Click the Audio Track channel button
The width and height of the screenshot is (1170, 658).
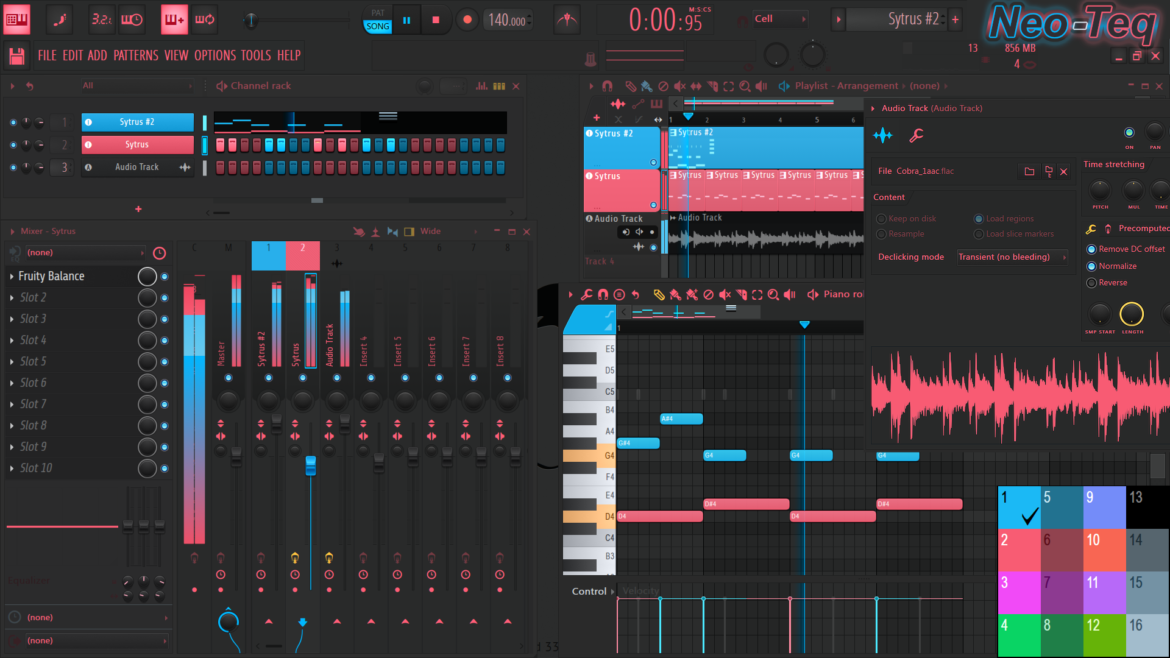click(137, 167)
